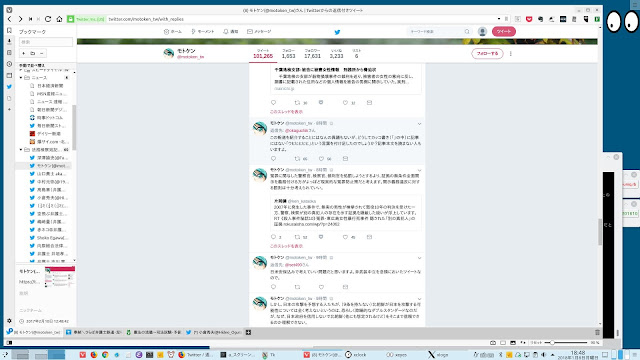Open Firefox from the taskbar

(x=94, y=355)
